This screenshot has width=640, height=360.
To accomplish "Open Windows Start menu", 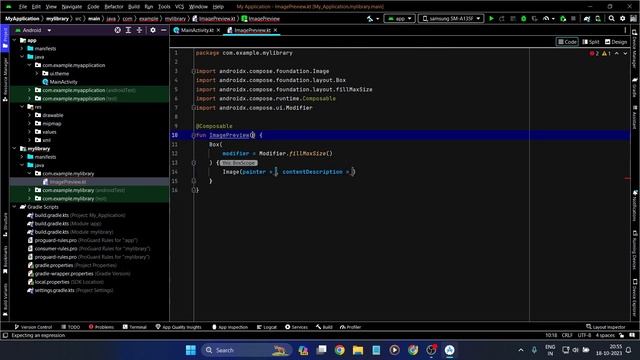I will (191, 350).
